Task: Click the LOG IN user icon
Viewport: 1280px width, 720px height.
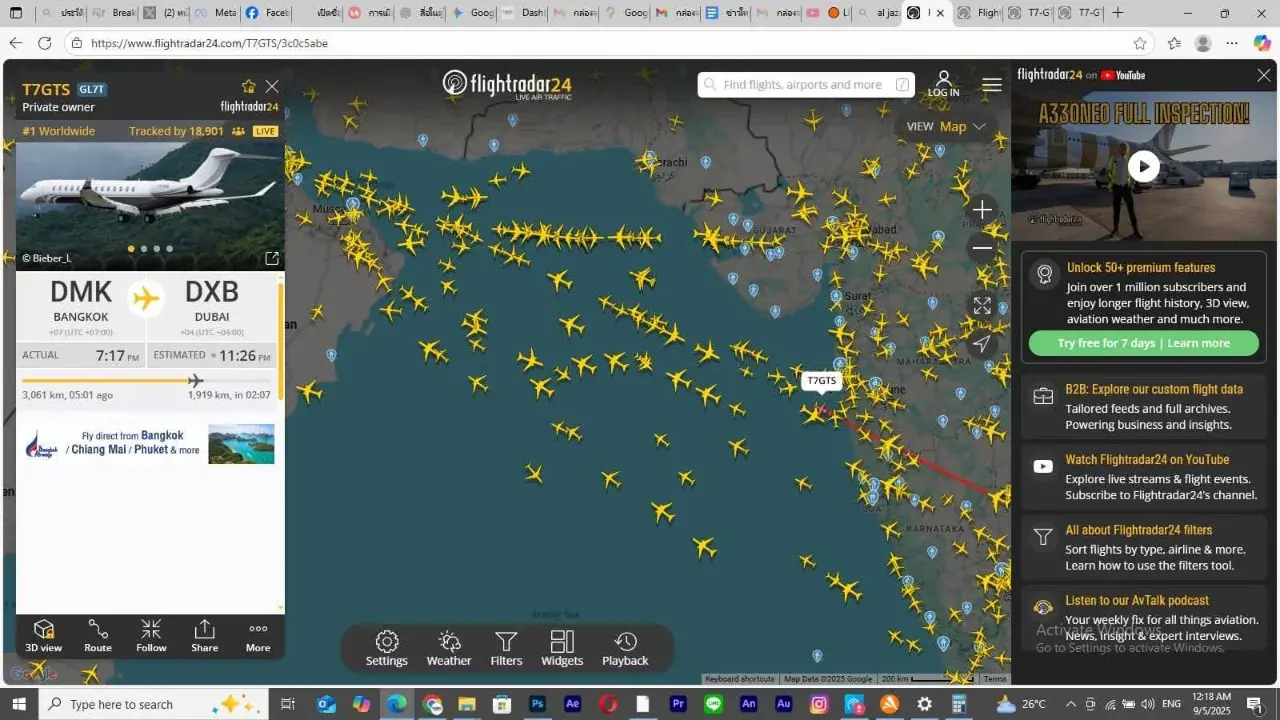Action: click(943, 84)
